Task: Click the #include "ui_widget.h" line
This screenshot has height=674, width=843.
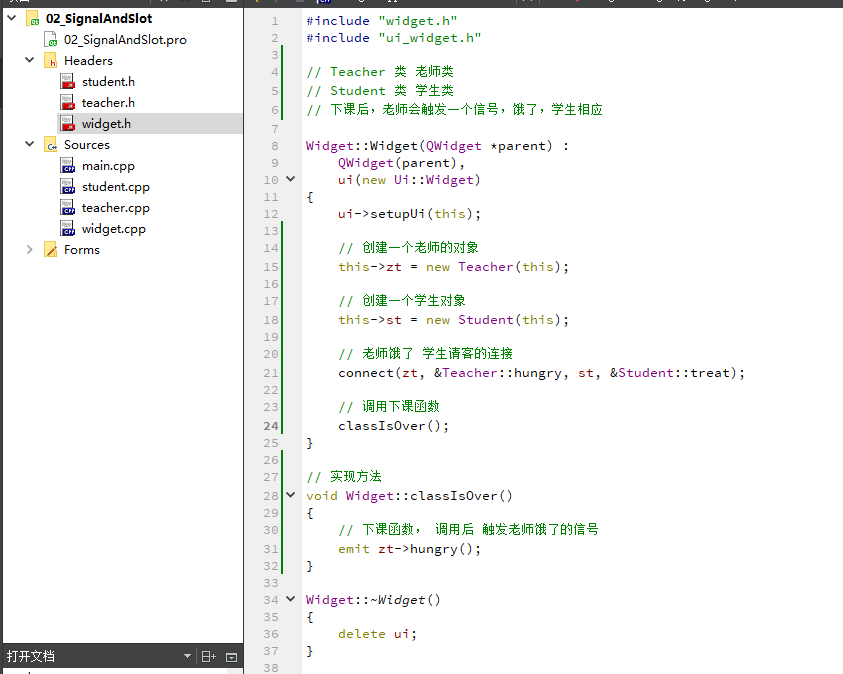Action: 394,38
